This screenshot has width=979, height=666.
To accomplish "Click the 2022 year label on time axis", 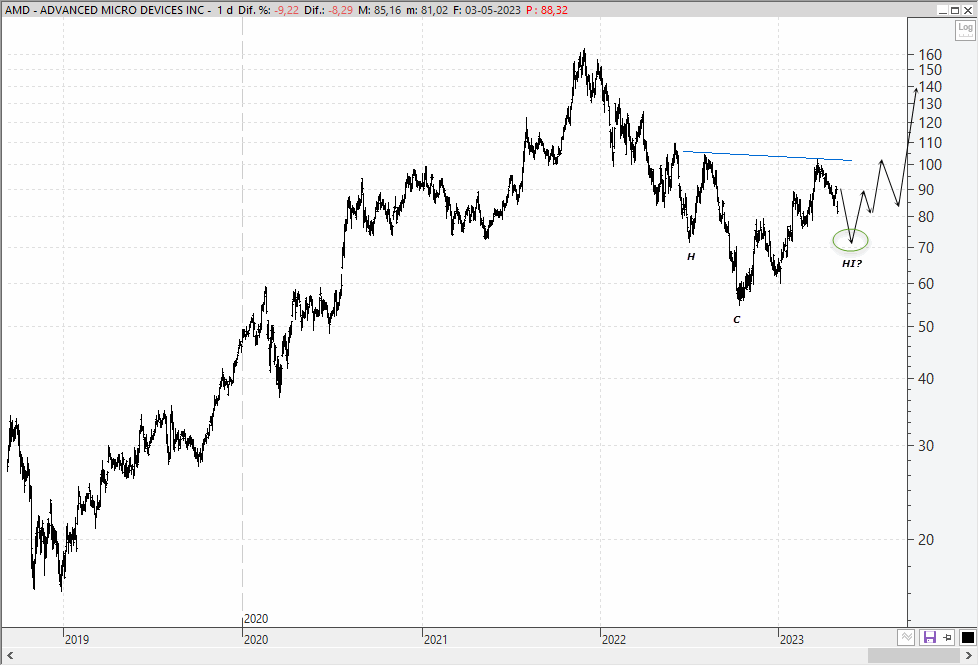I will click(x=614, y=639).
